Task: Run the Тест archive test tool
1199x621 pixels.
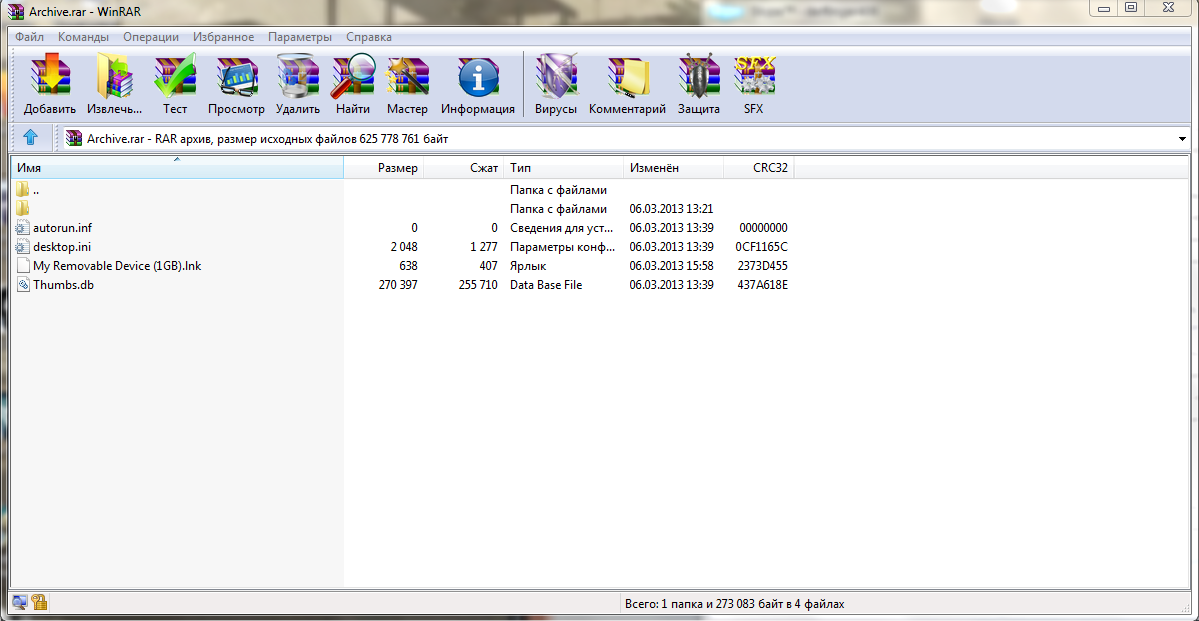Action: click(x=175, y=76)
